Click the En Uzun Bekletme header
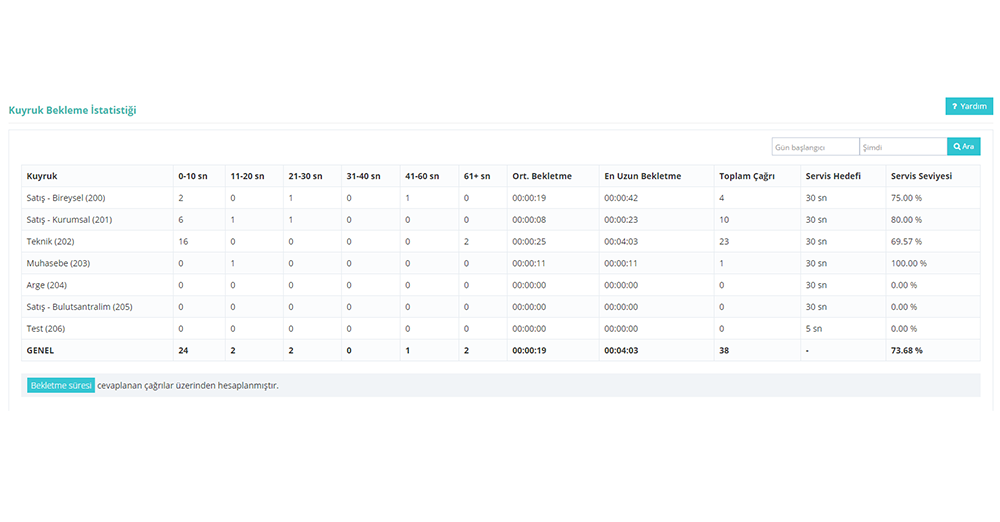The height and width of the screenshot is (522, 1000). tap(642, 176)
